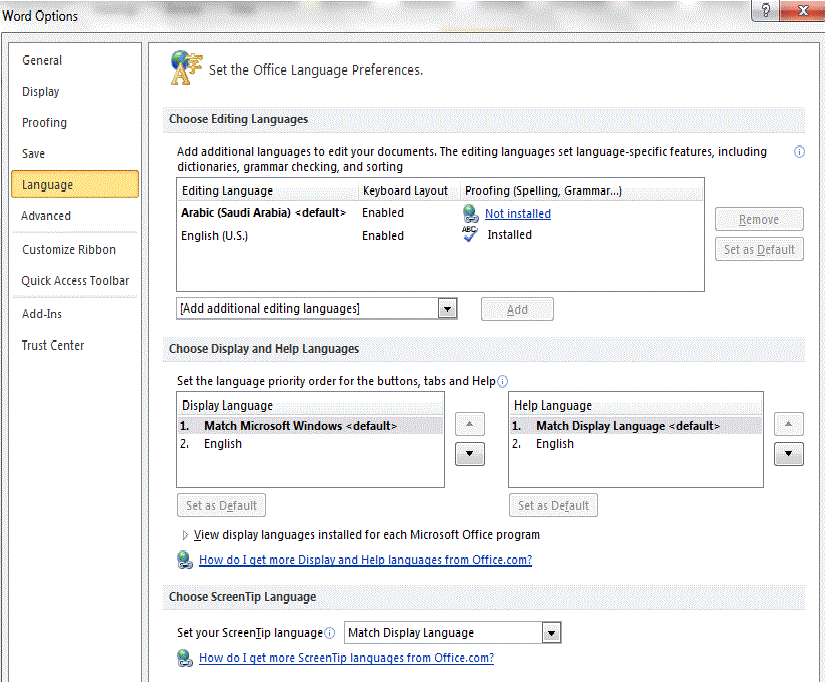Open How do I get more Display and Help languages link
The image size is (825, 682).
pyautogui.click(x=366, y=560)
